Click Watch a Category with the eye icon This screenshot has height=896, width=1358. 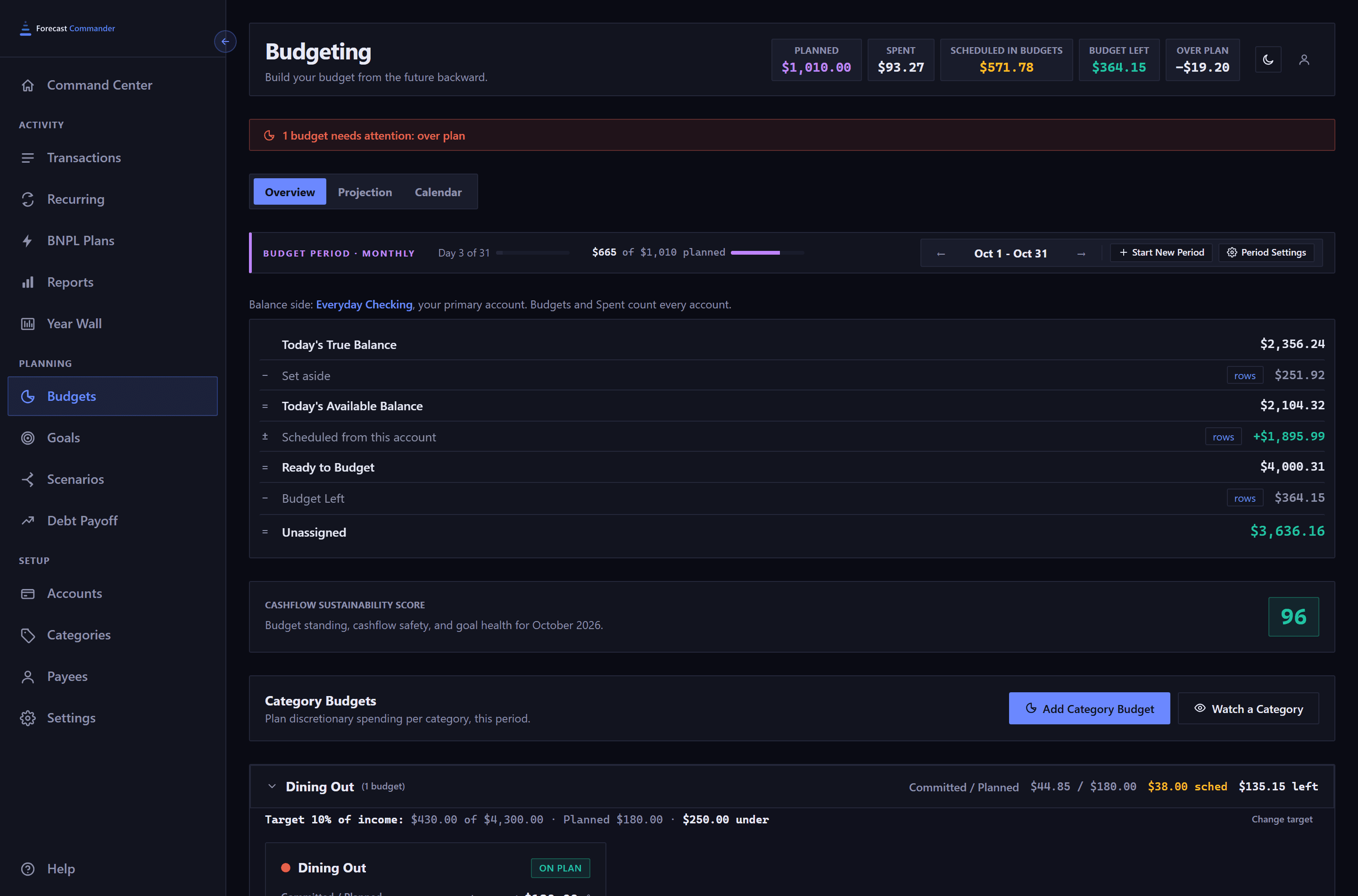click(1248, 709)
